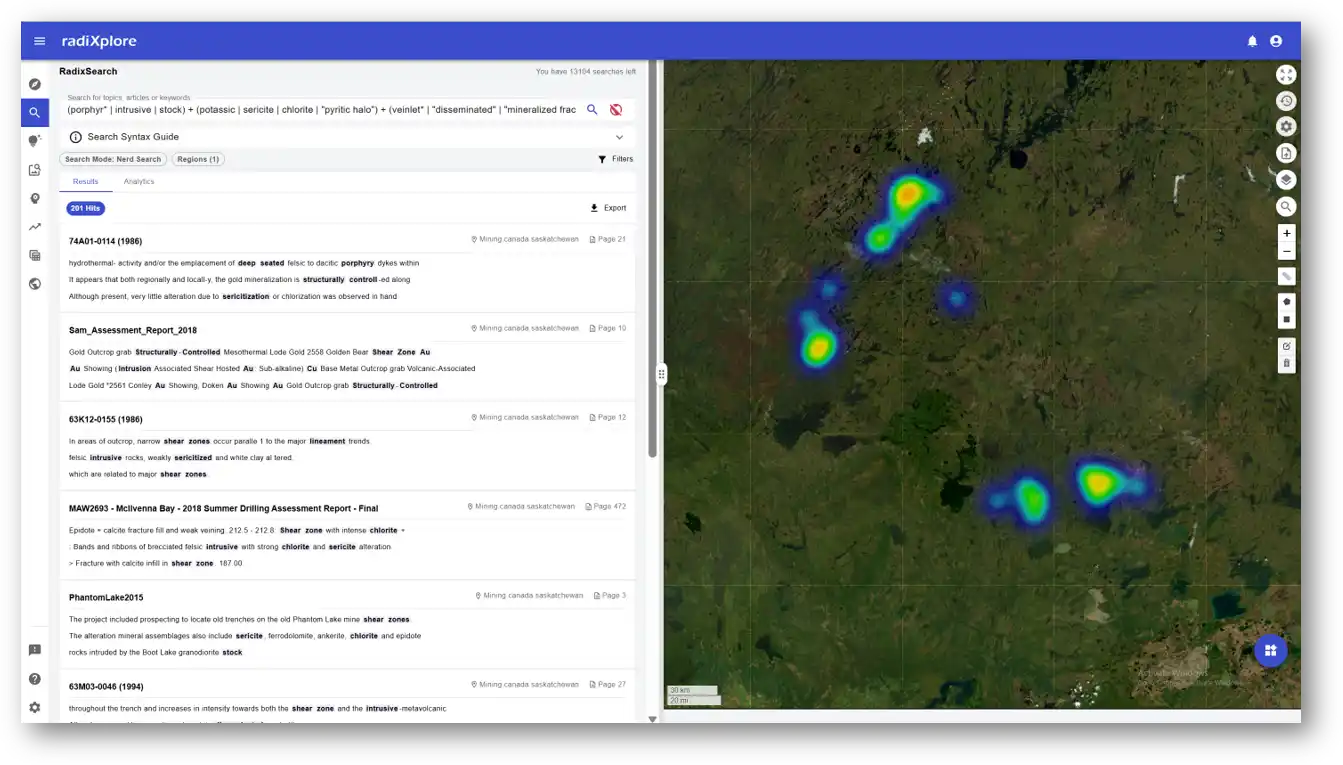Click the Export button
Viewport: 1343px width, 765px height.
(x=608, y=208)
